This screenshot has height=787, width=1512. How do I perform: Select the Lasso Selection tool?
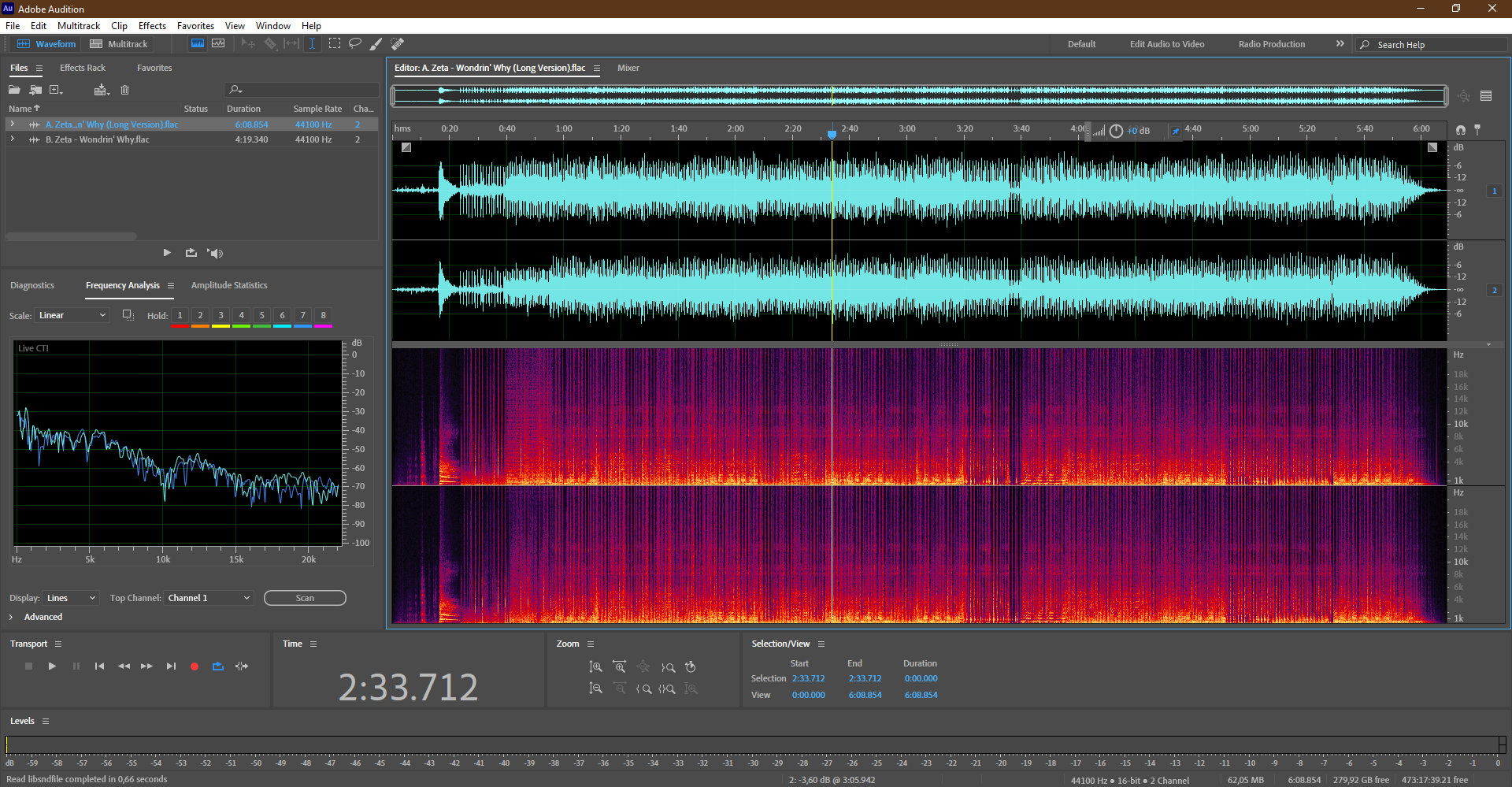(x=355, y=44)
